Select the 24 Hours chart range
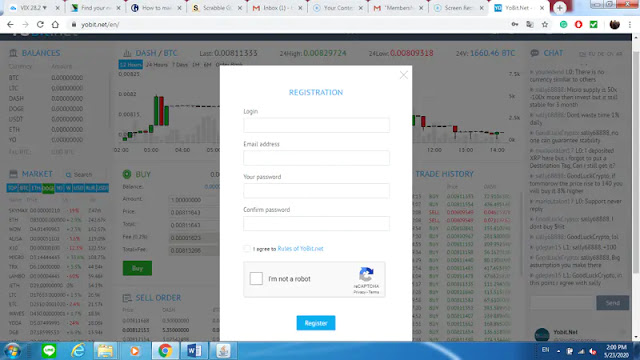 (157, 64)
